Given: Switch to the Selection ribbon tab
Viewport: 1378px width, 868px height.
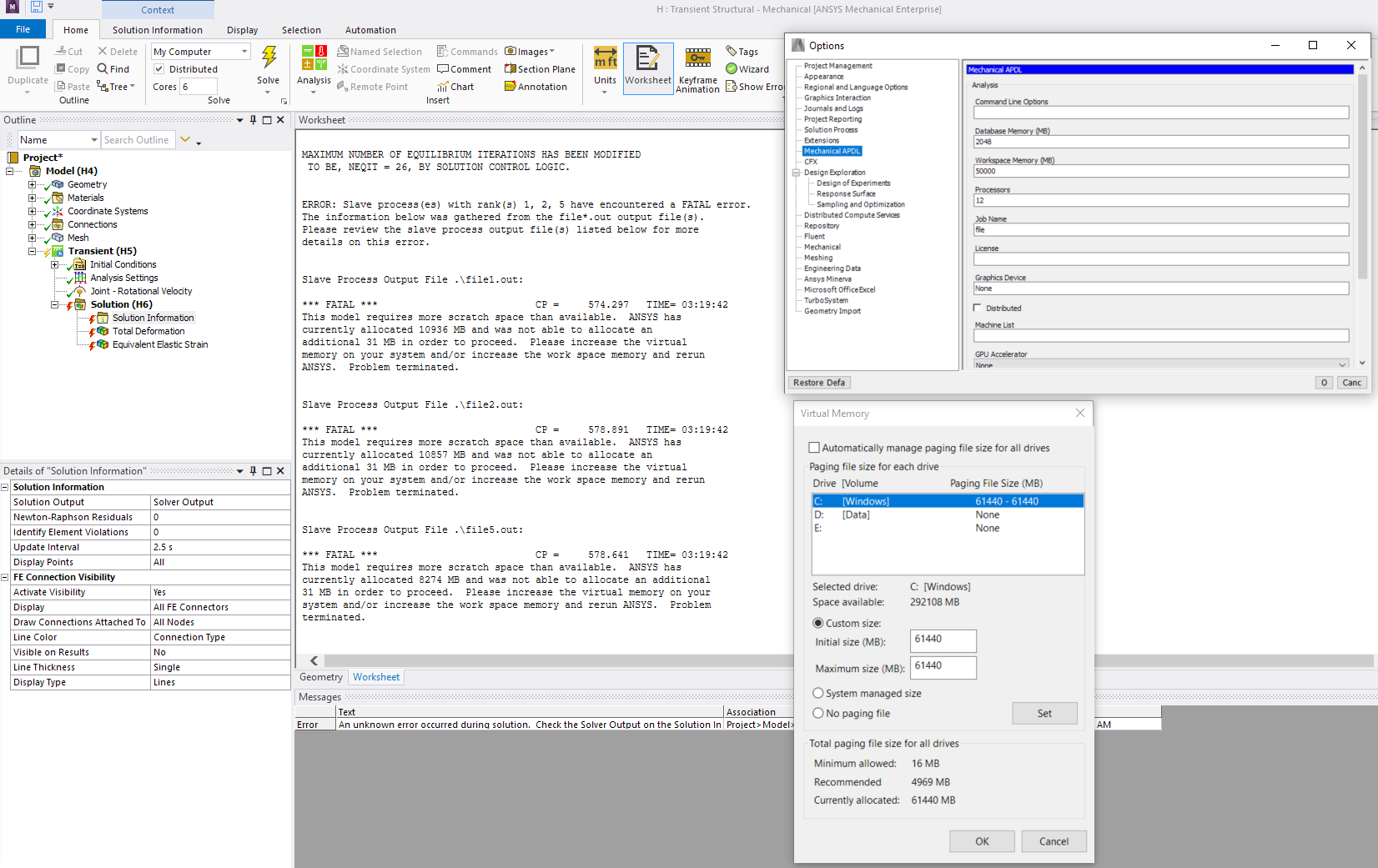Looking at the screenshot, I should point(301,30).
